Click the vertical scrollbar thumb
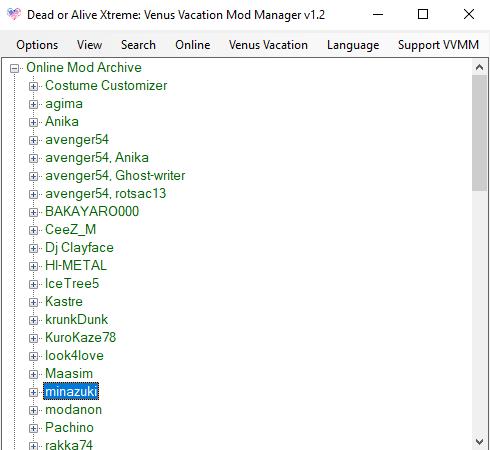490x450 pixels. (x=479, y=133)
